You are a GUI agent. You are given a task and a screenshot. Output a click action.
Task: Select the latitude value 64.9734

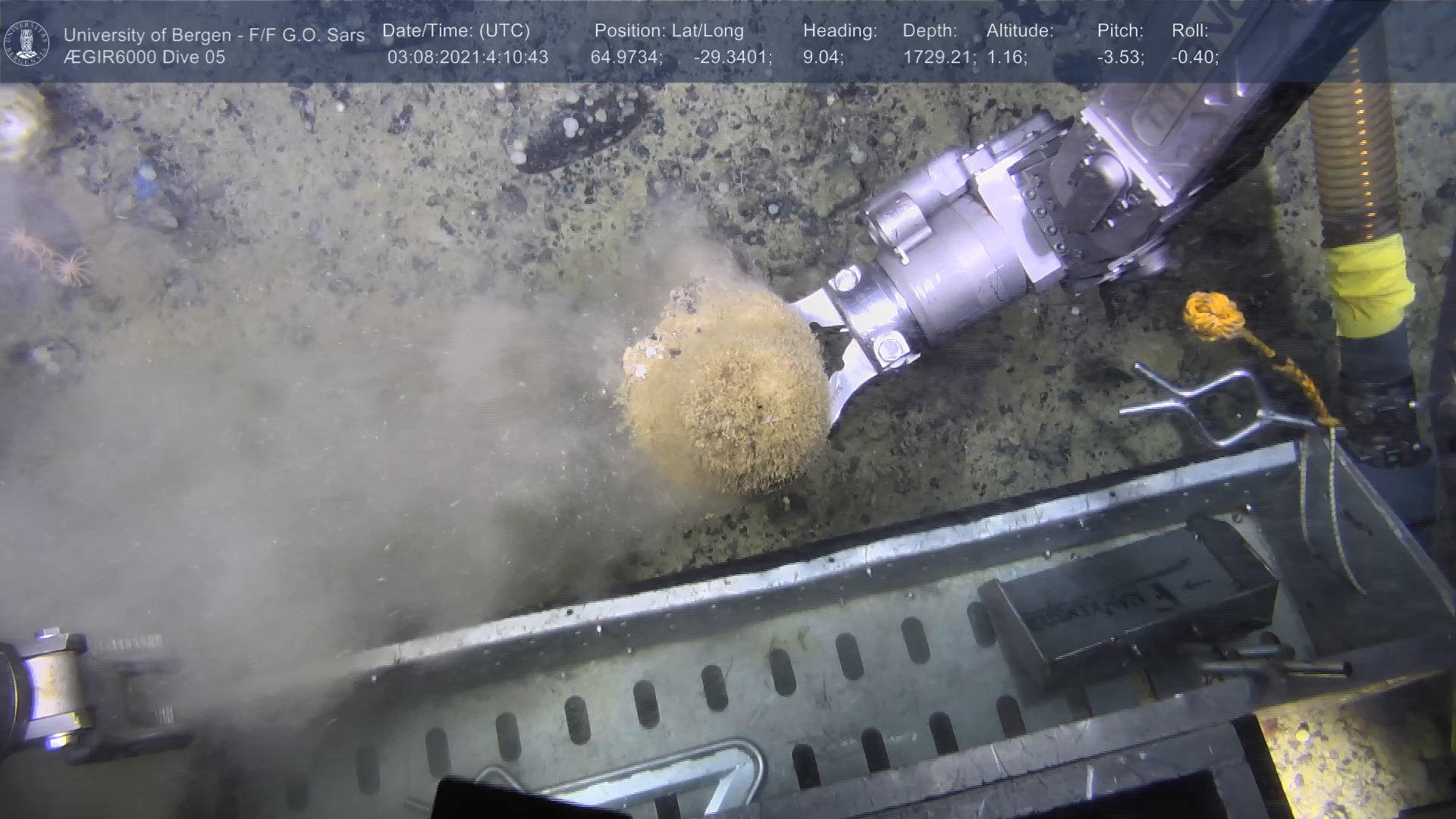[x=626, y=58]
